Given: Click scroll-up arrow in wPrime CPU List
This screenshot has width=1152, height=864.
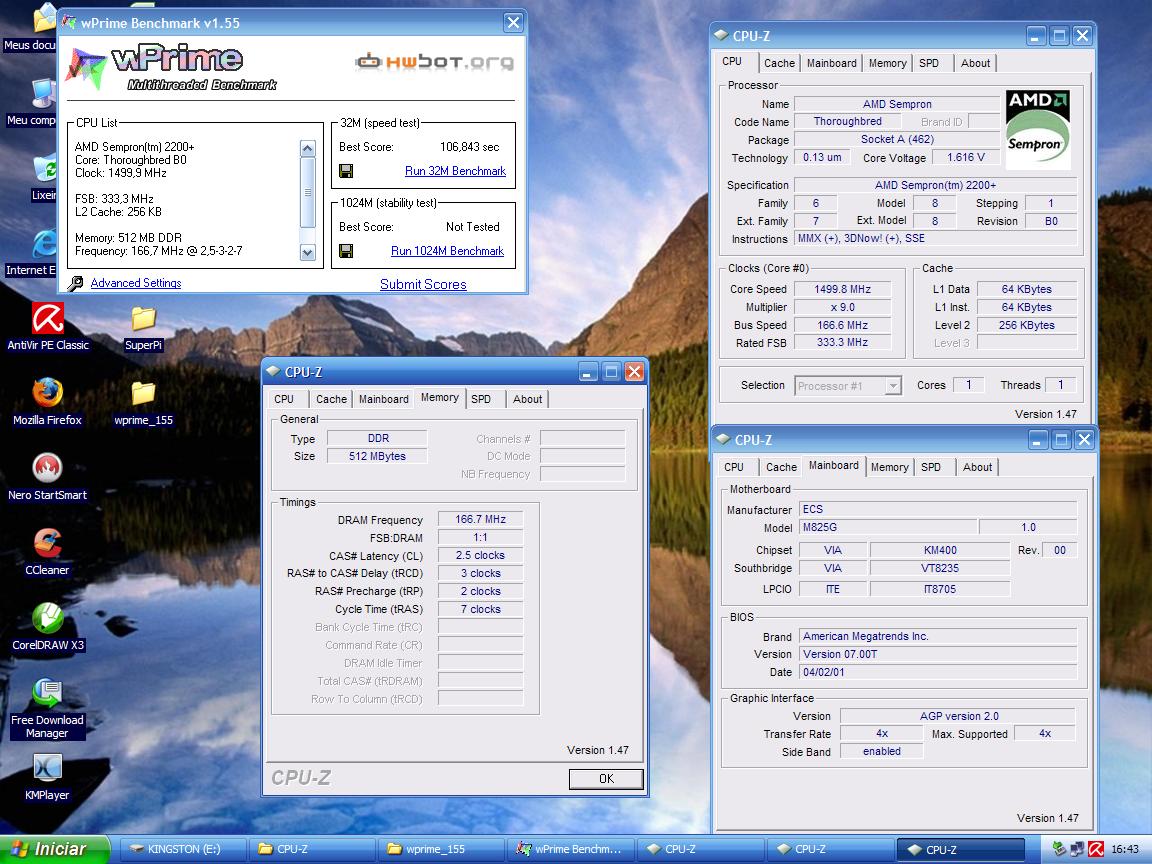Looking at the screenshot, I should 308,148.
